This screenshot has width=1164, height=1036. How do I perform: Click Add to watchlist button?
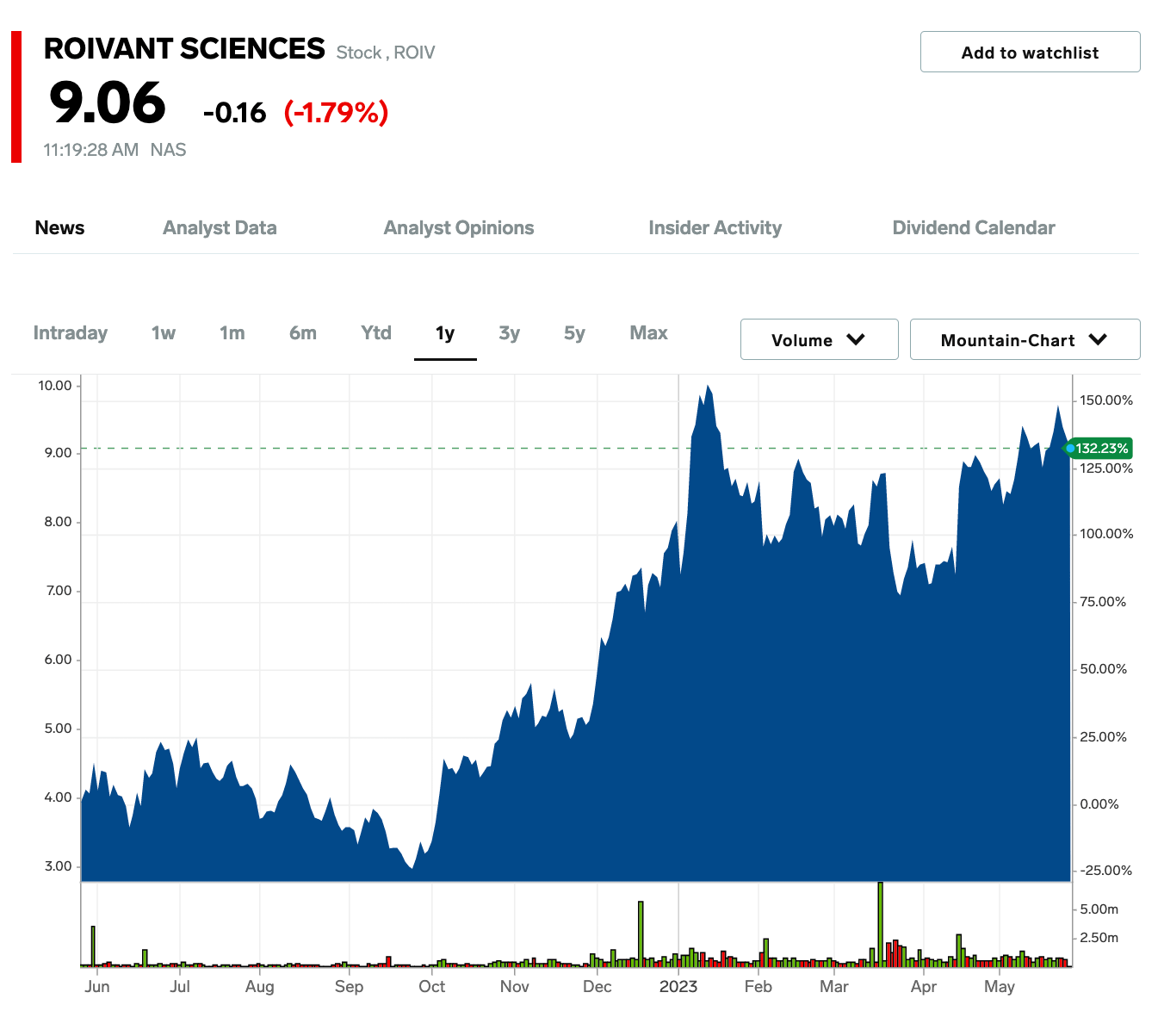[1030, 52]
